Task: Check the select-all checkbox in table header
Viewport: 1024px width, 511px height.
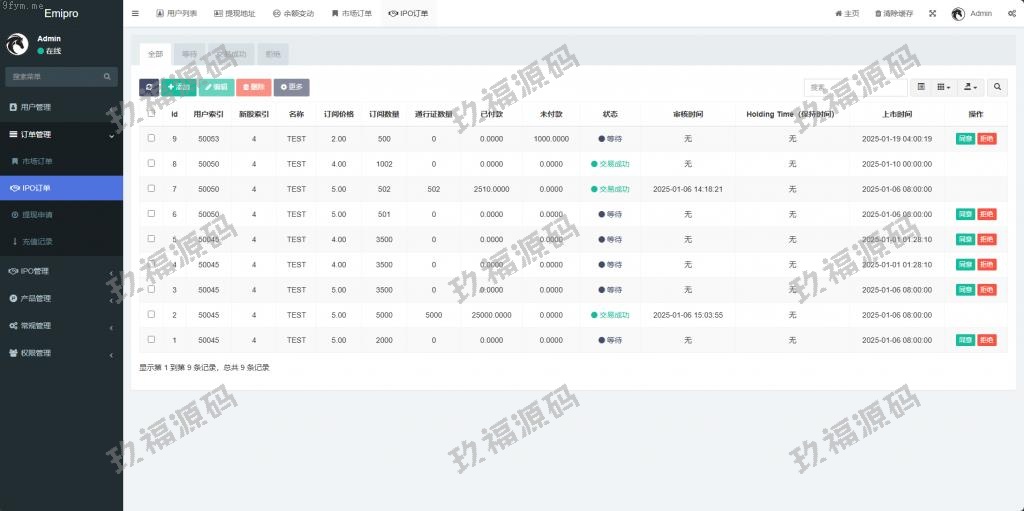Action: 152,113
